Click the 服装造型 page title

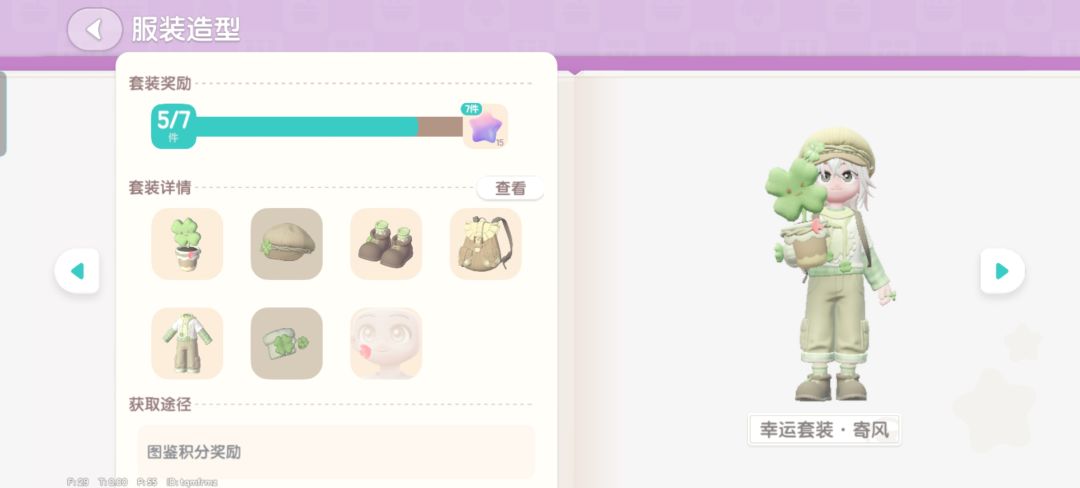(x=186, y=30)
